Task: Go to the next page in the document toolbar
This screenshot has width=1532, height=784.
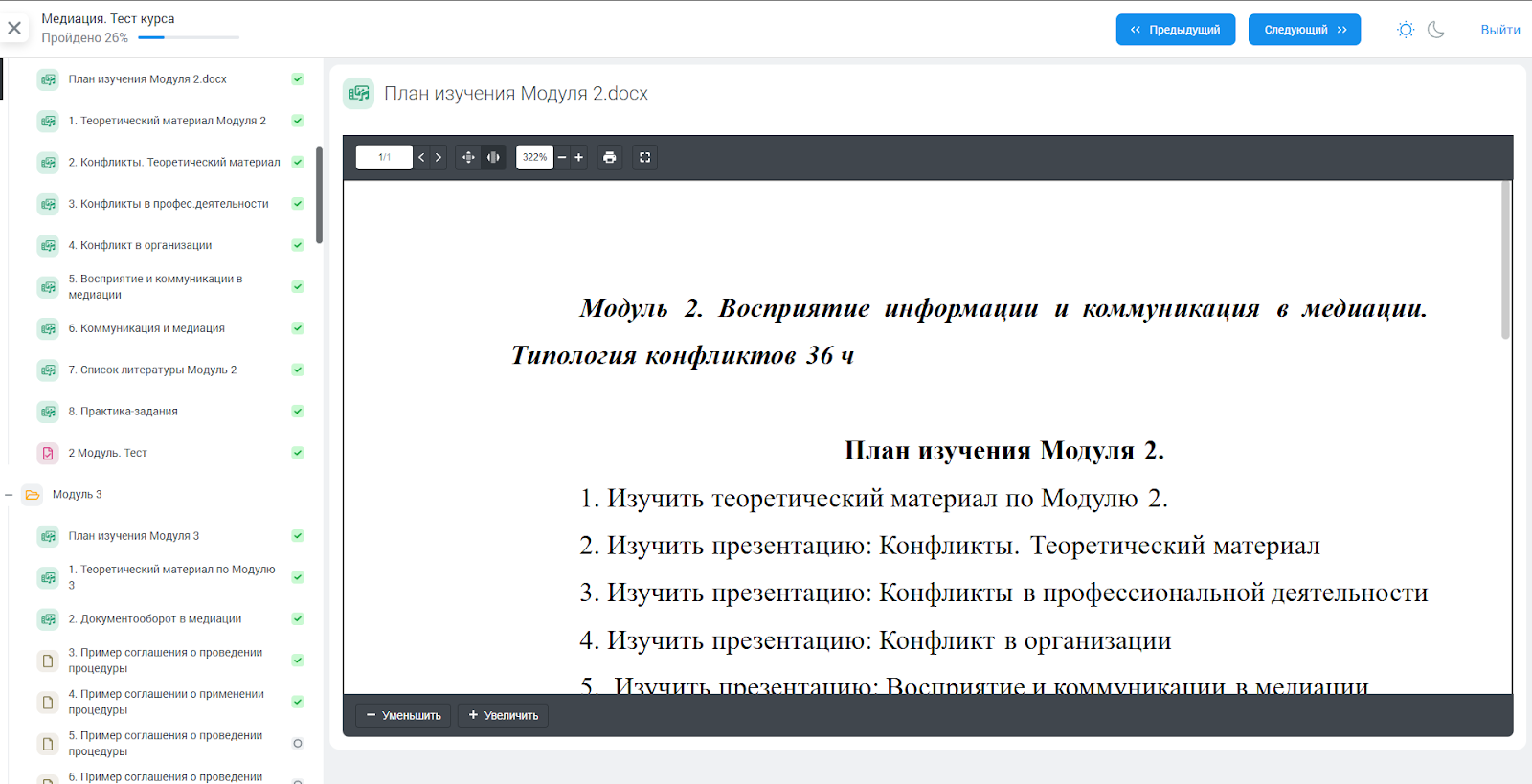Action: [x=439, y=157]
